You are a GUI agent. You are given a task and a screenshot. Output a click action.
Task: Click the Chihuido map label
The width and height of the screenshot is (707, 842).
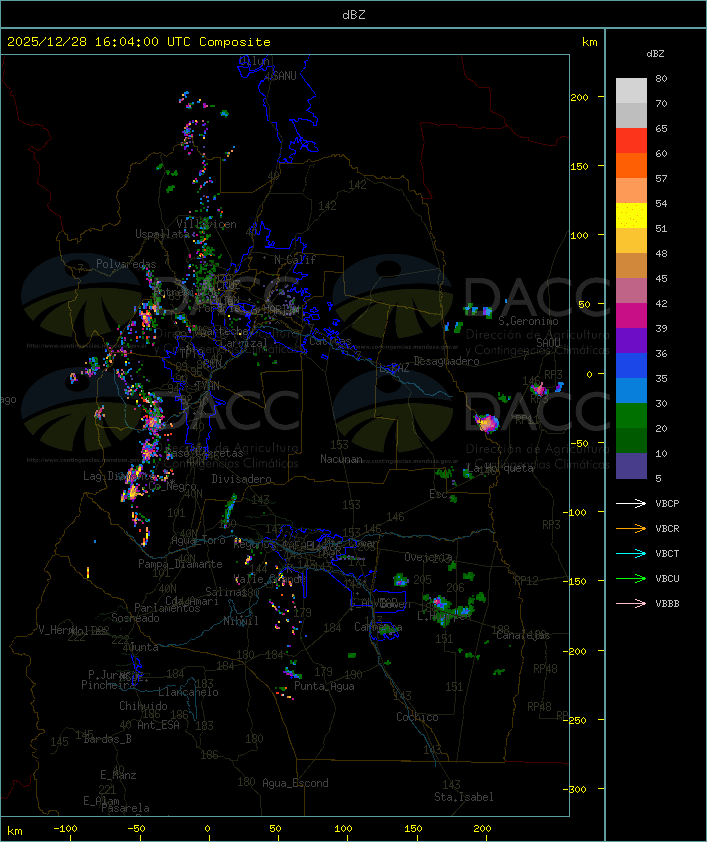(x=143, y=706)
